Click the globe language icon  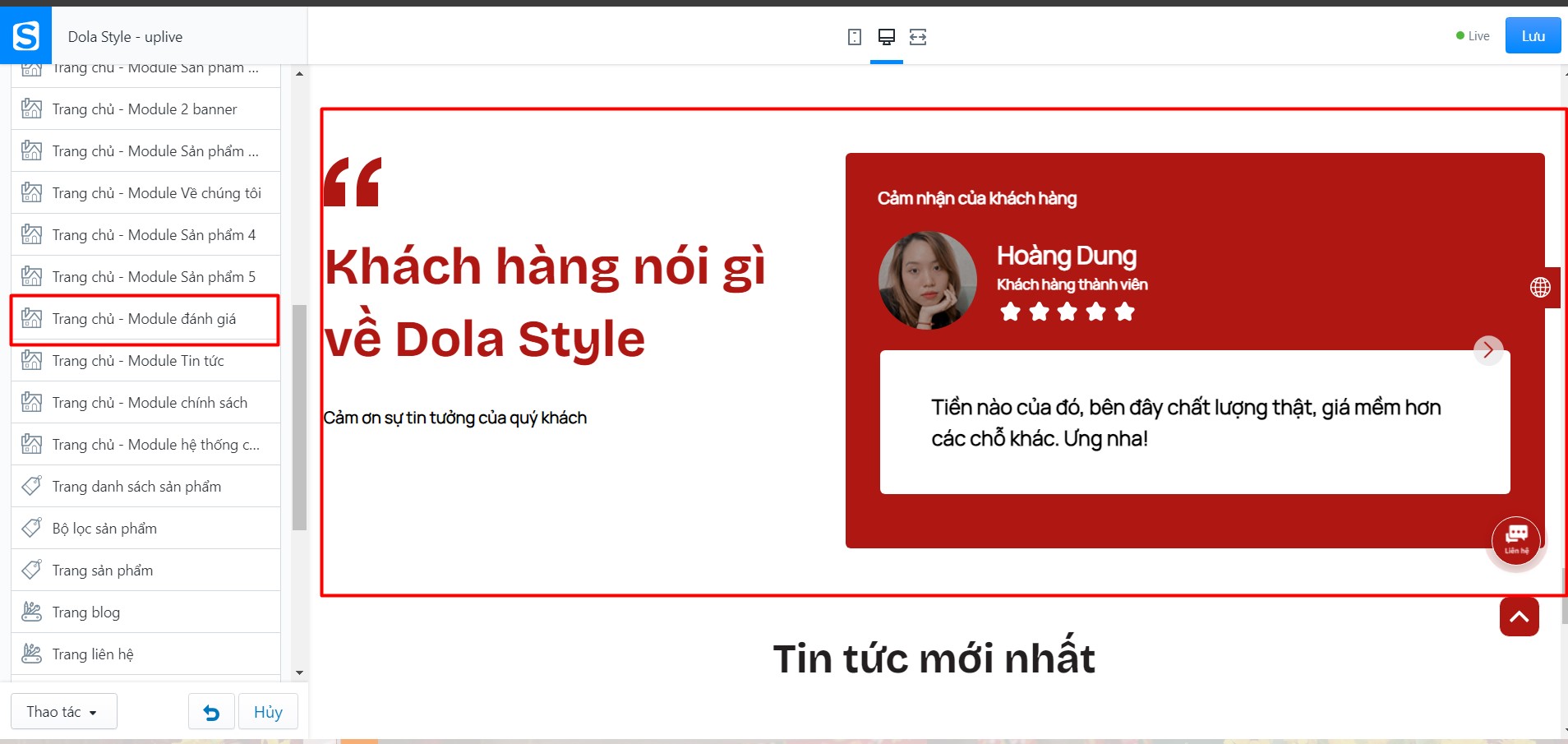[x=1540, y=288]
